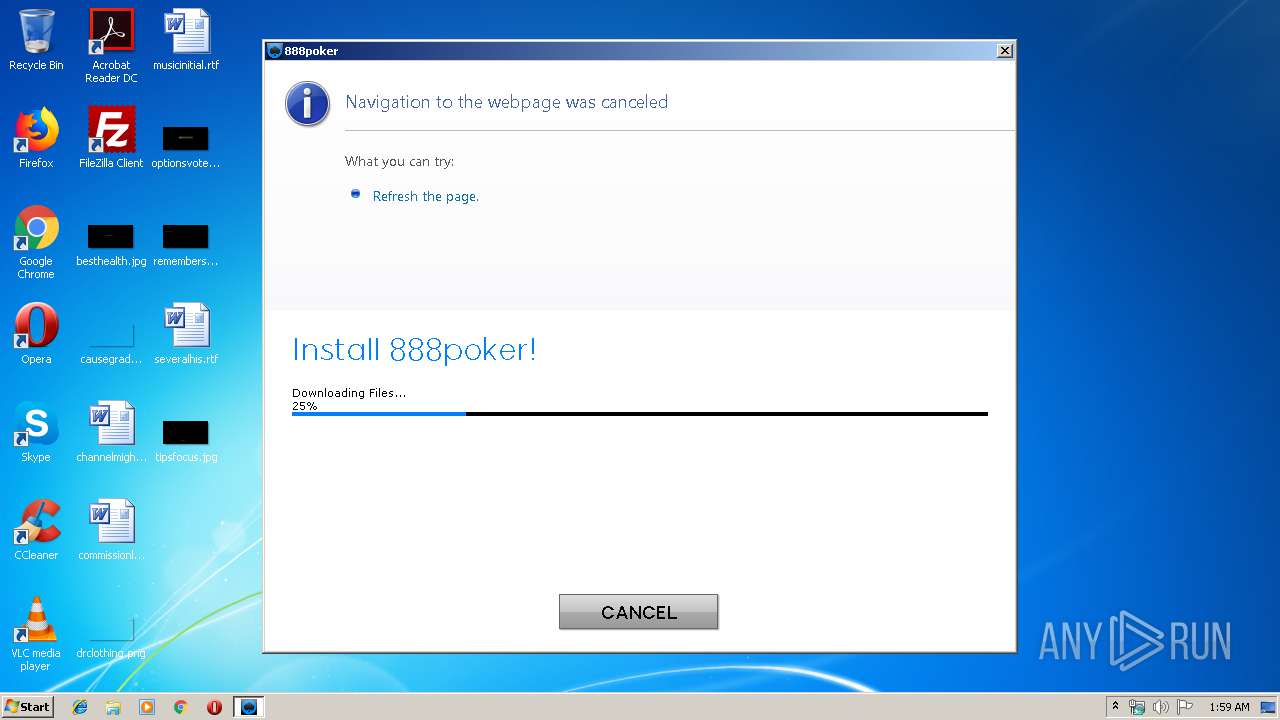1280x720 pixels.
Task: Click the 1:59 AM clock
Action: (1229, 707)
